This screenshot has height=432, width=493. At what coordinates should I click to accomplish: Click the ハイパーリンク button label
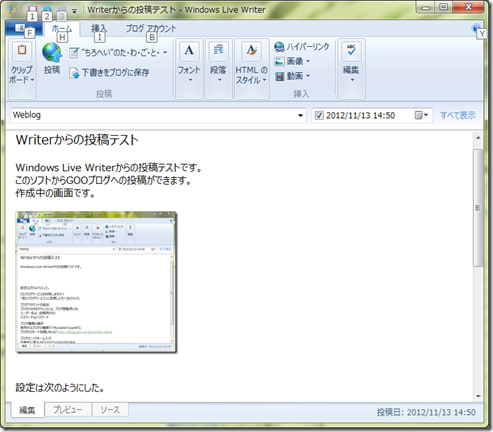pos(308,47)
